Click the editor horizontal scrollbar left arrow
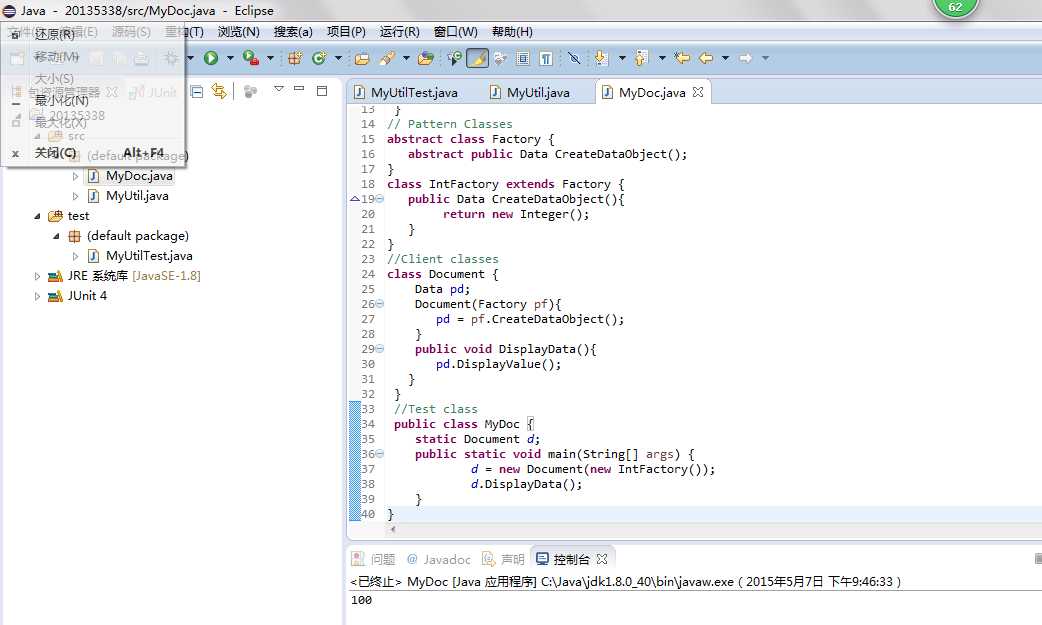The height and width of the screenshot is (625, 1042). [x=392, y=529]
